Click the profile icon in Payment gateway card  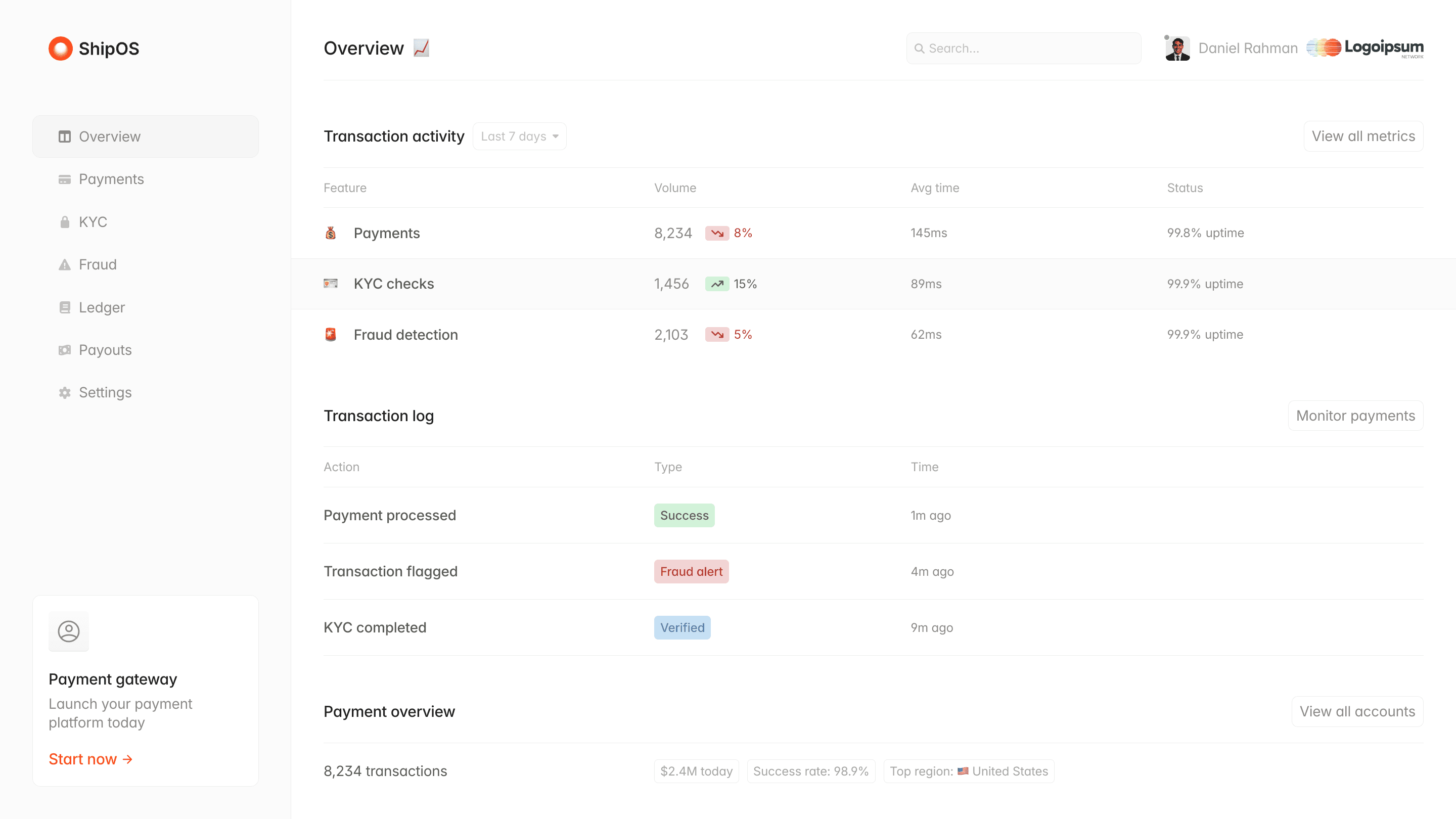tap(69, 631)
